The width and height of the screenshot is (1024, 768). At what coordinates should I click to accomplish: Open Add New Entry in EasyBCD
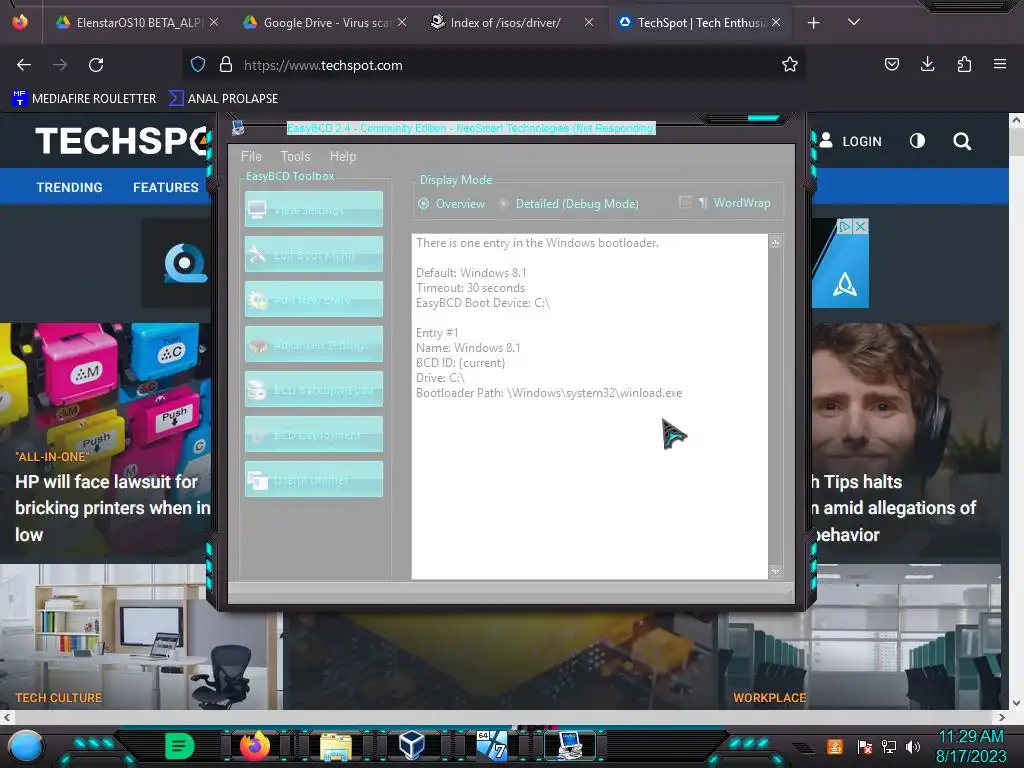[x=313, y=299]
